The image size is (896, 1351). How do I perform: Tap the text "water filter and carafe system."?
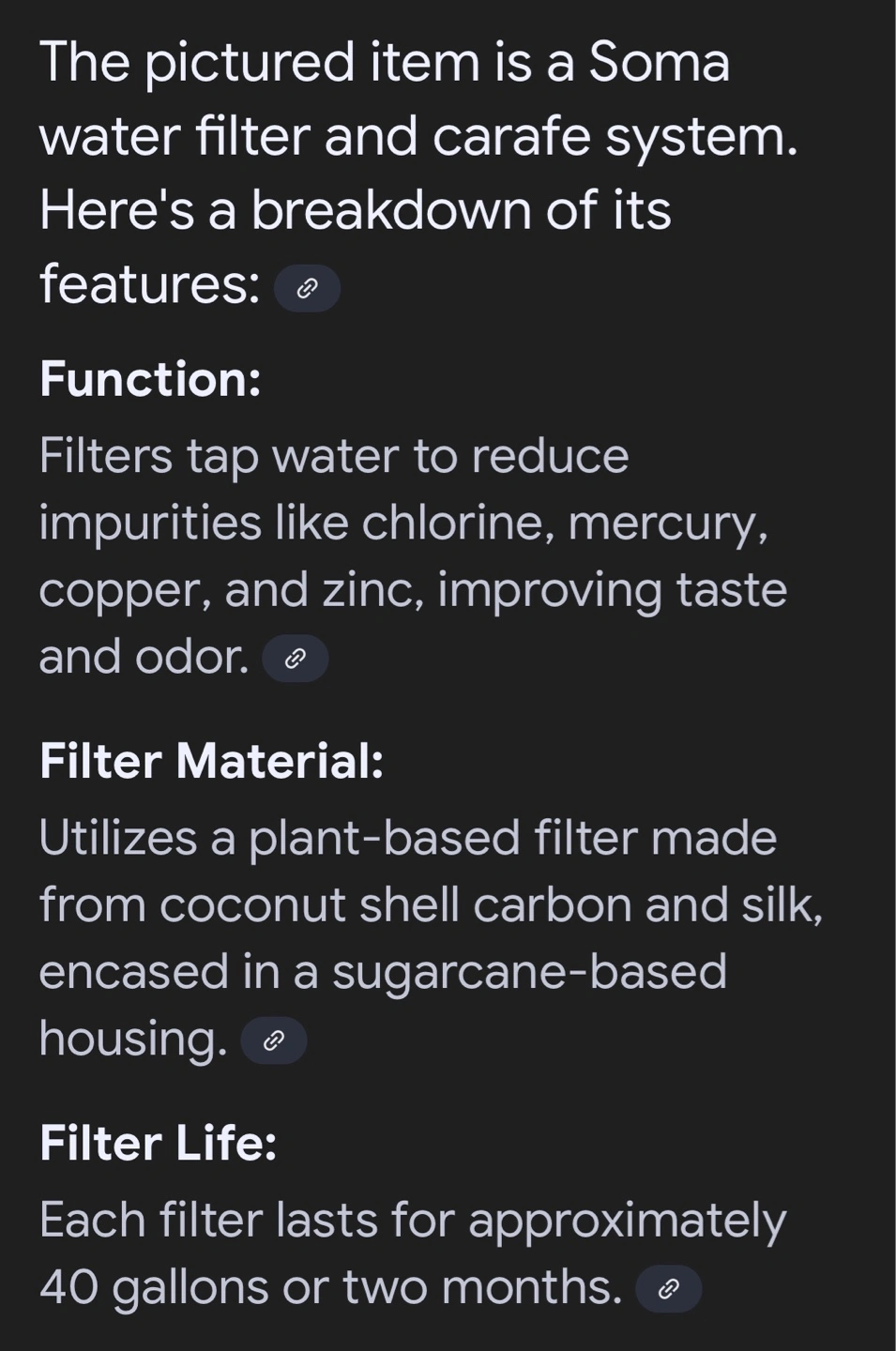coord(418,137)
